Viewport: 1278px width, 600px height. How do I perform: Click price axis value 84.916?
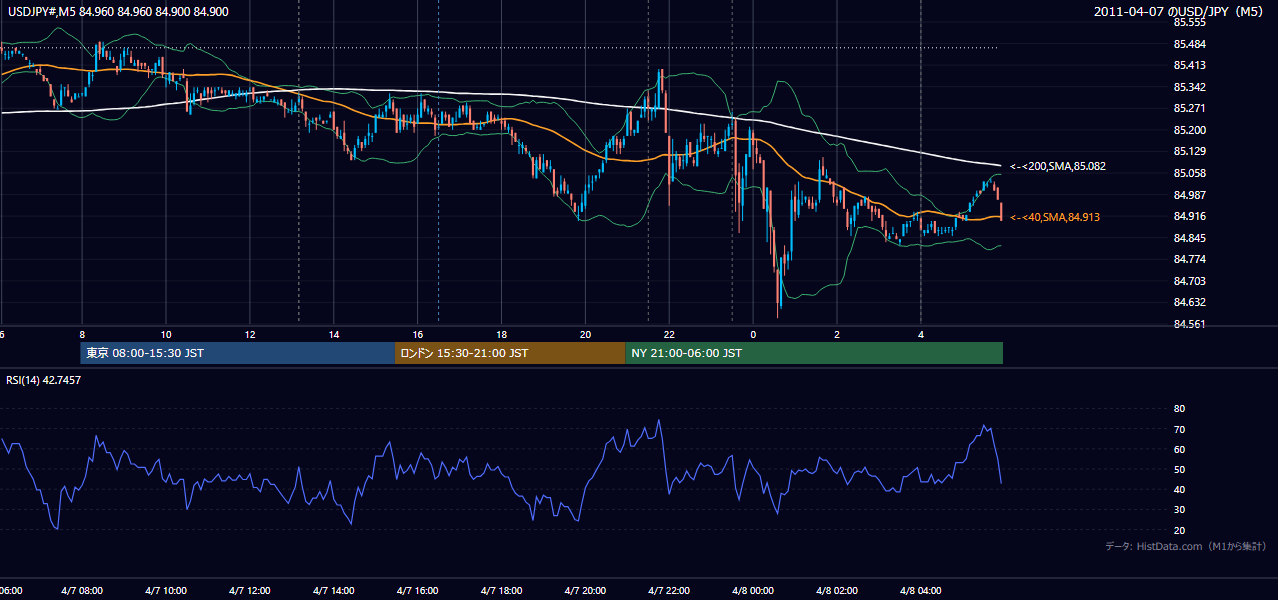pos(1189,216)
